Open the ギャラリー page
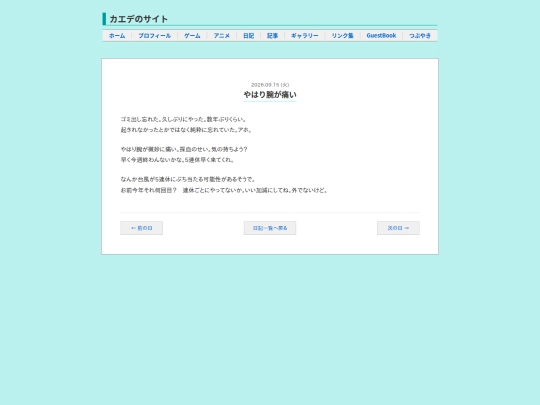 coord(305,35)
